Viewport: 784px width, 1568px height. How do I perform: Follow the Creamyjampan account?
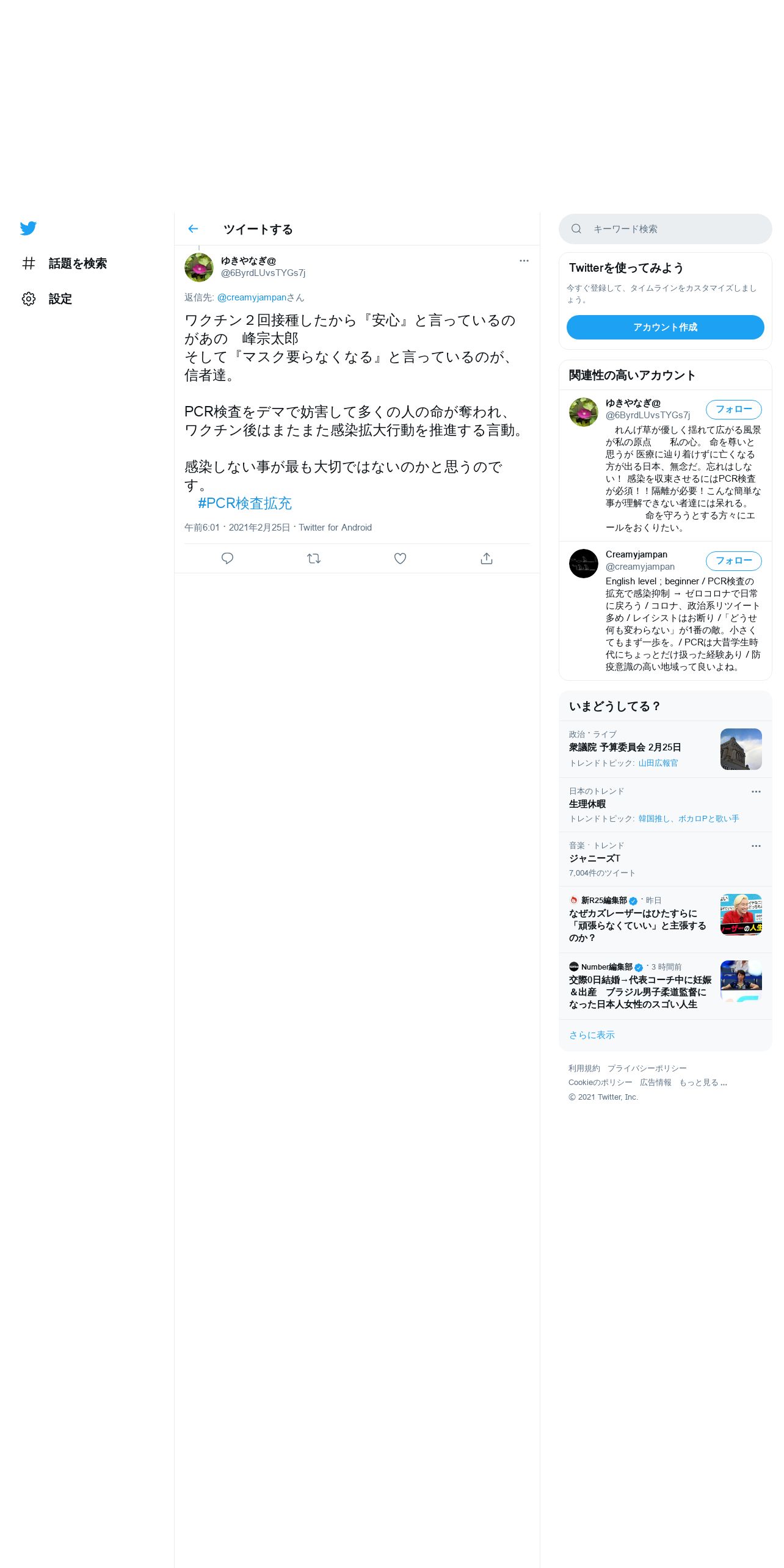[x=733, y=561]
